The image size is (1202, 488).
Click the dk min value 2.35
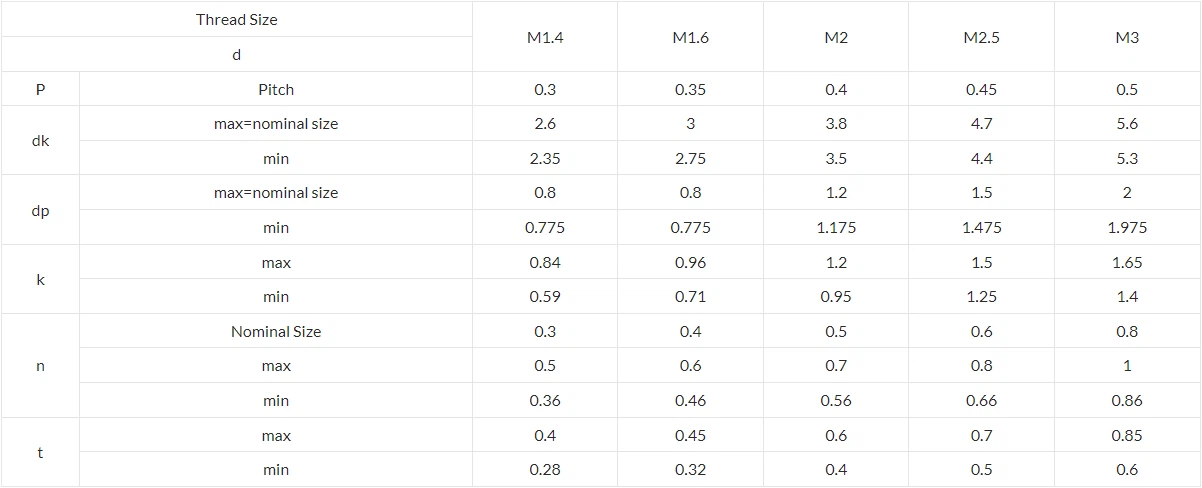click(x=545, y=159)
